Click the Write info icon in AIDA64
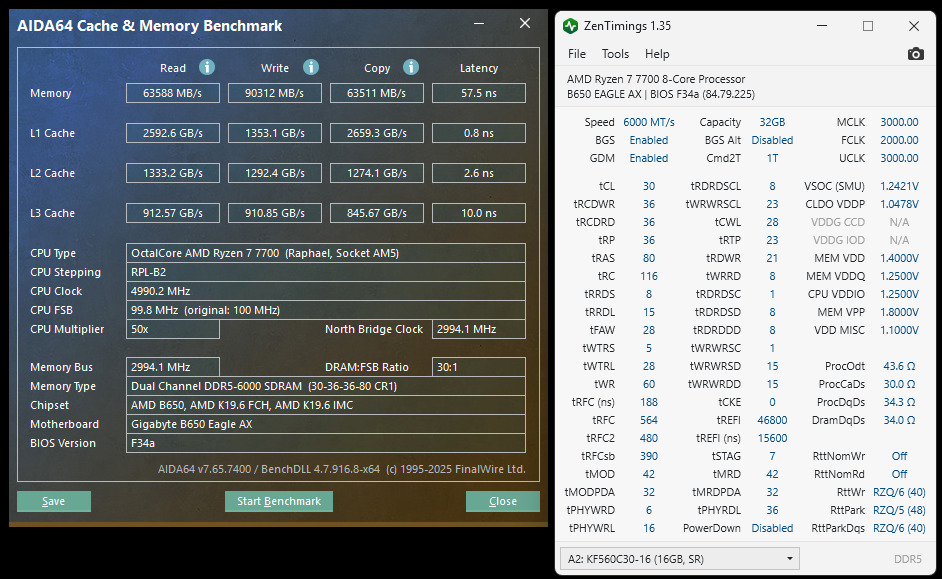This screenshot has height=579, width=942. pos(311,67)
